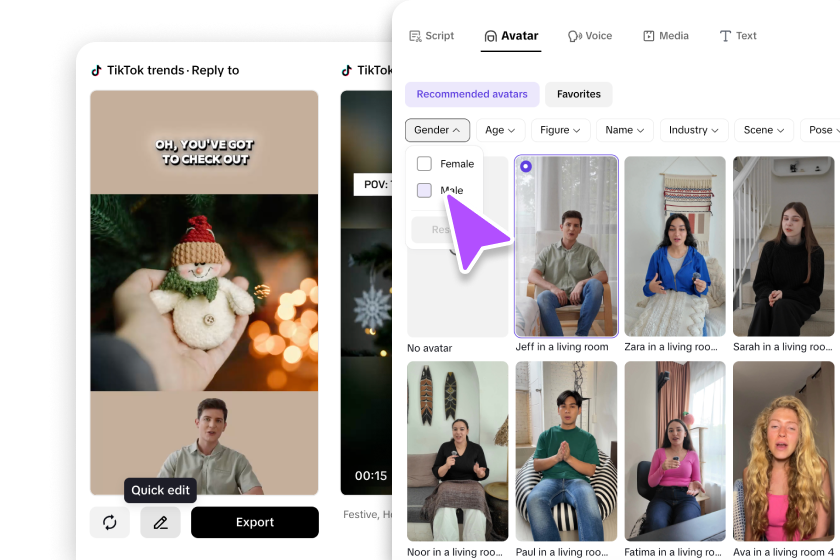
Task: Click the 'OH, YOU'VE GOT TO CHECK OUT' caption
Action: click(x=204, y=152)
